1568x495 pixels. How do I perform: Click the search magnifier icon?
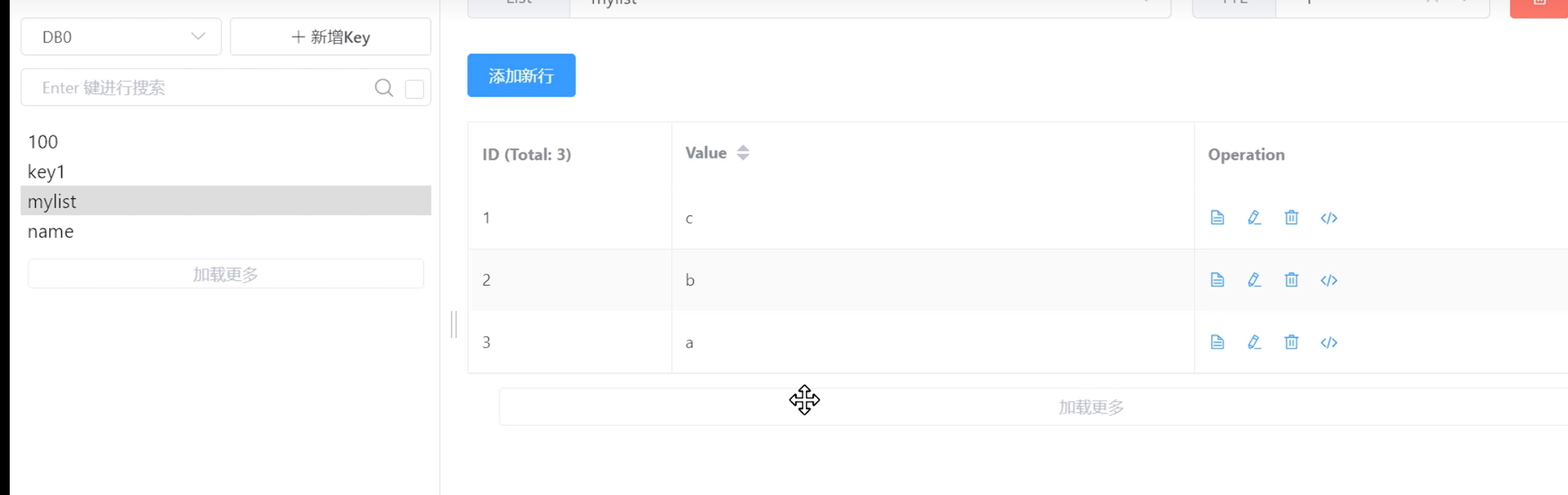click(384, 88)
